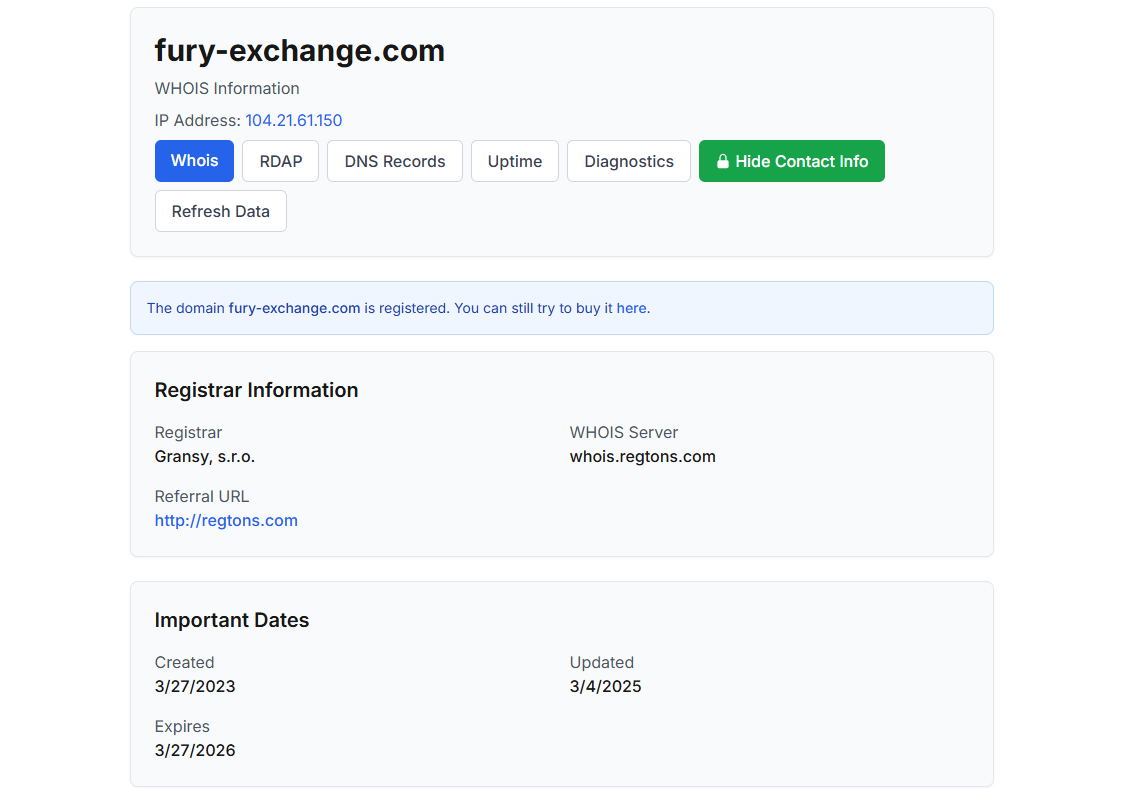Click the Updated date 3/4/2025
1132x788 pixels.
[x=605, y=687]
